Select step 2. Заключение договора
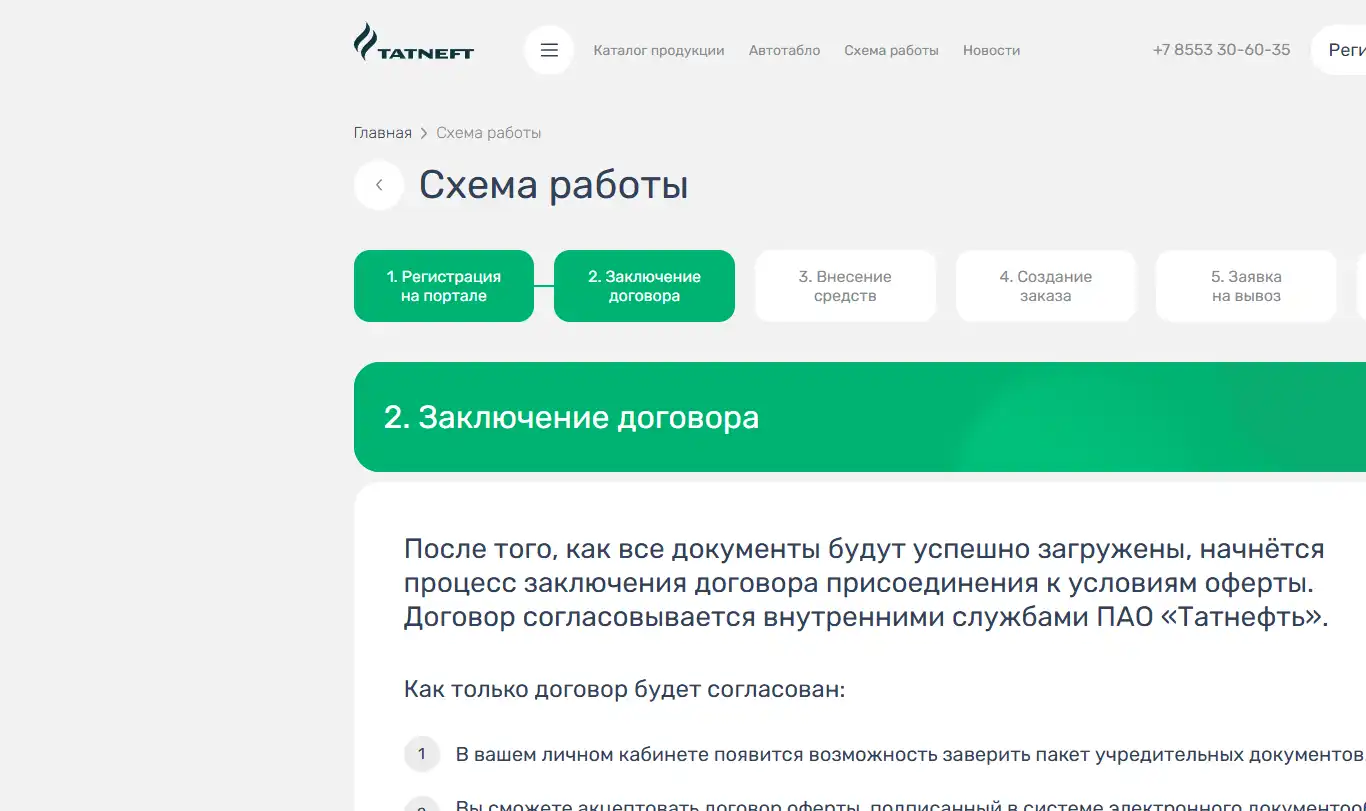Image resolution: width=1366 pixels, height=811 pixels. [644, 286]
